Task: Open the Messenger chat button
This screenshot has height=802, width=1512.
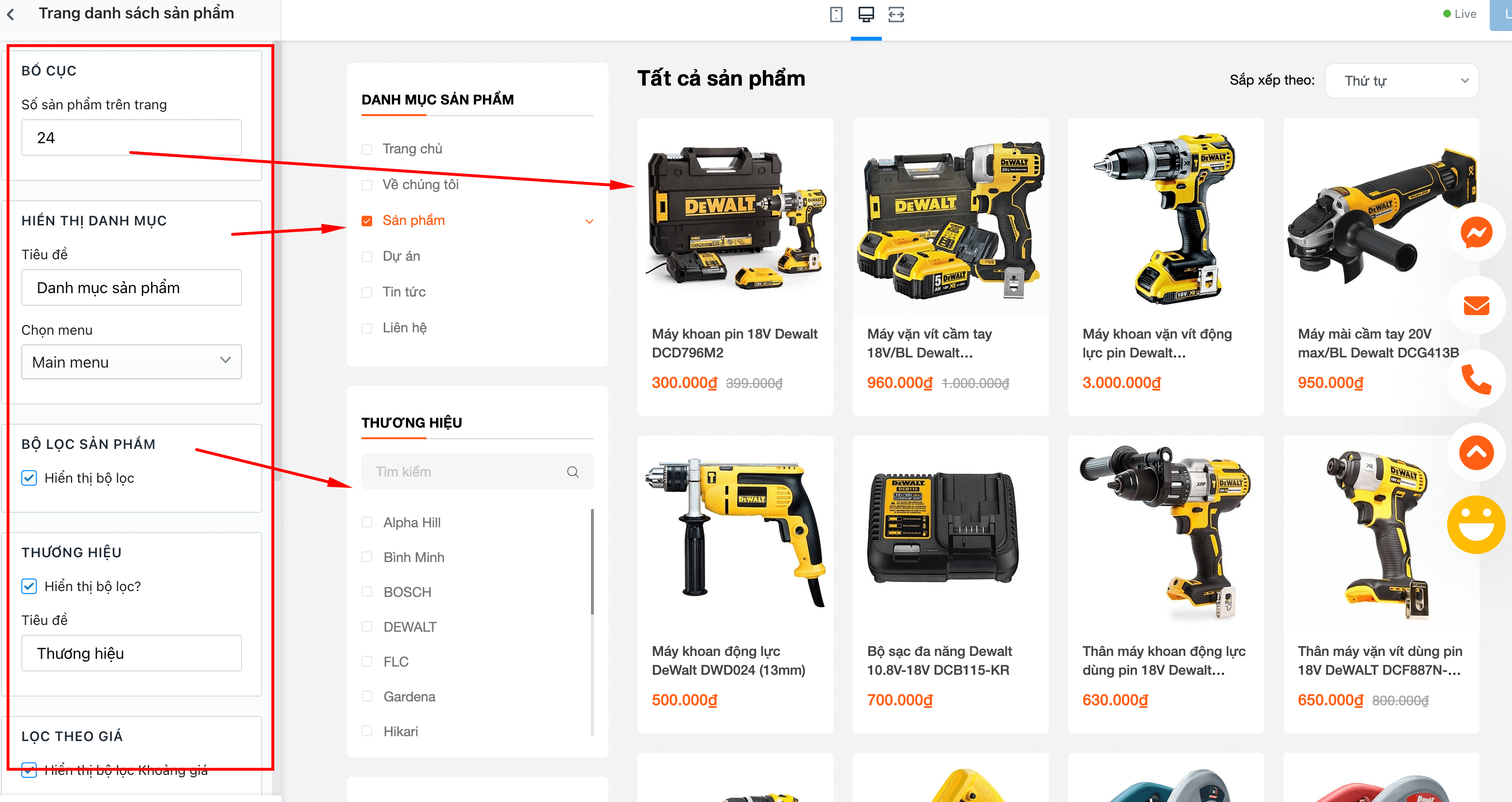Action: pos(1476,233)
